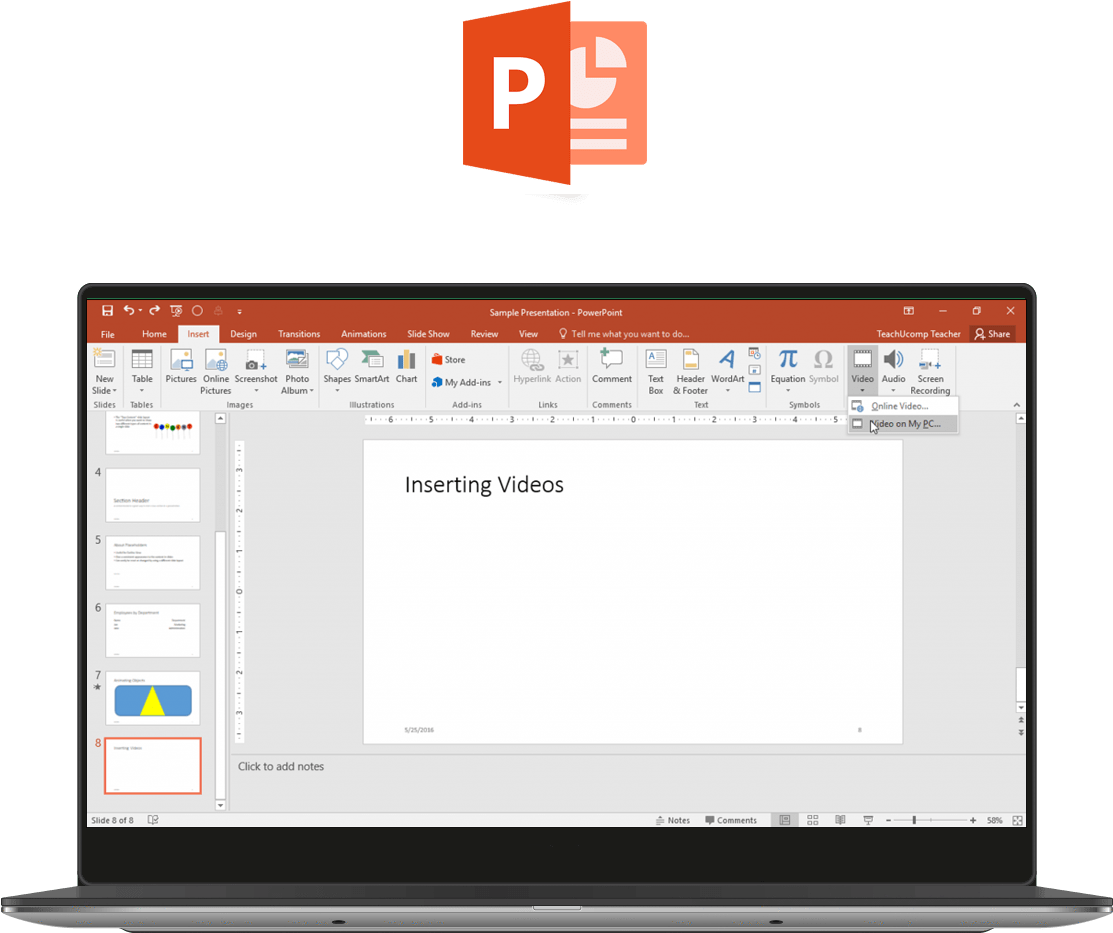Choose 'Video on My PC...' menu option
The image size is (1113, 933).
click(902, 424)
